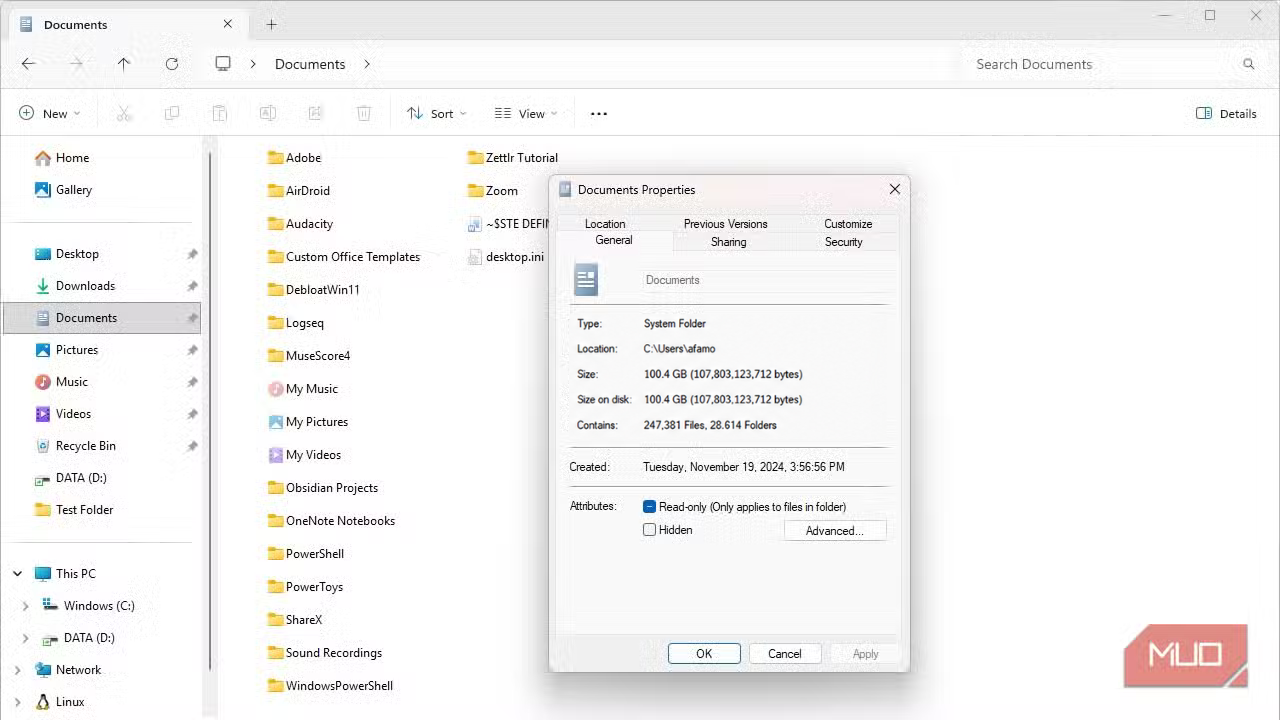Open the New dropdown menu
1280x720 pixels.
point(50,114)
